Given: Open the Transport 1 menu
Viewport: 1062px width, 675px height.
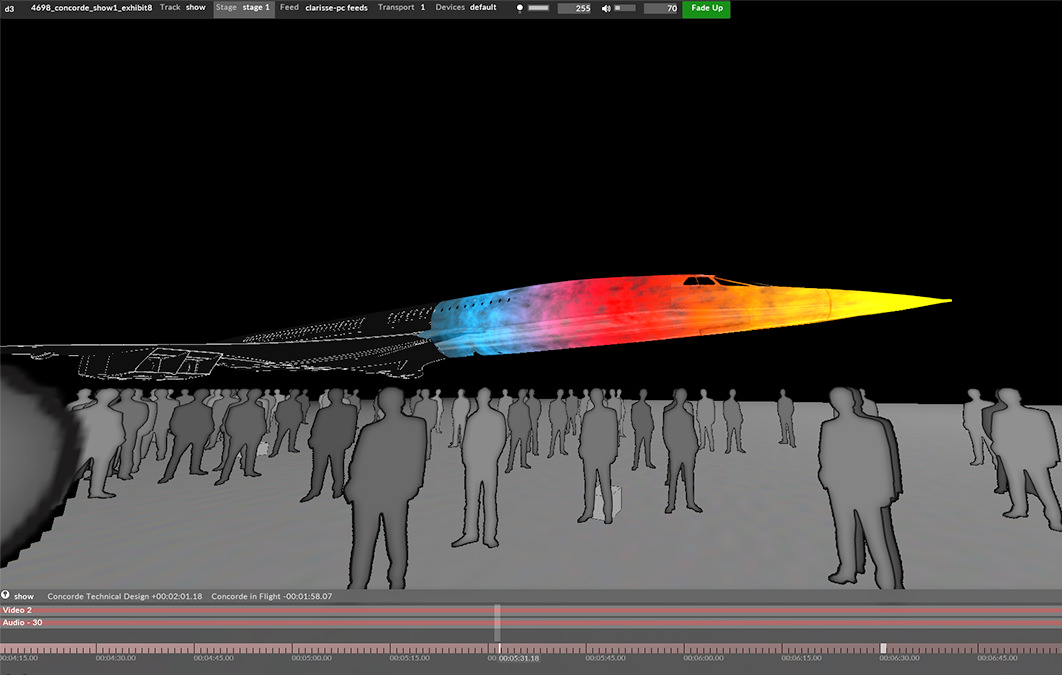Looking at the screenshot, I should (x=402, y=7).
